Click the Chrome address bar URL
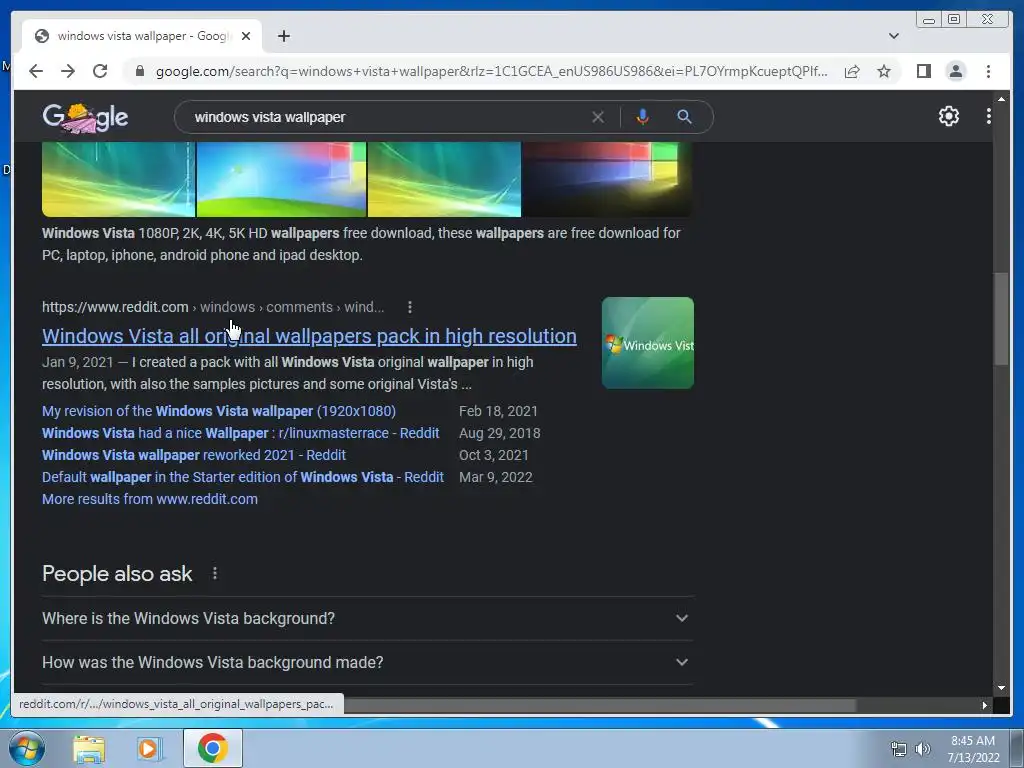Screen dimensions: 1024x768 coord(491,71)
